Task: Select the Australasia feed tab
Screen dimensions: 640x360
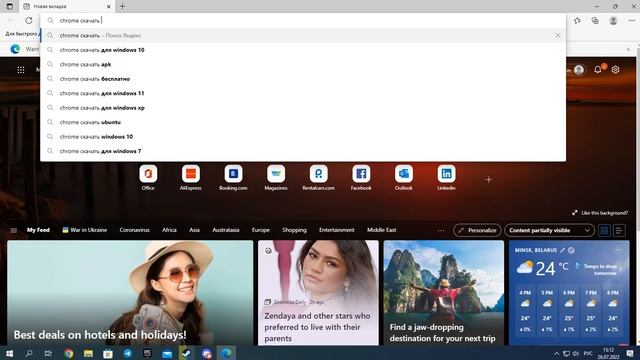Action: click(x=226, y=230)
